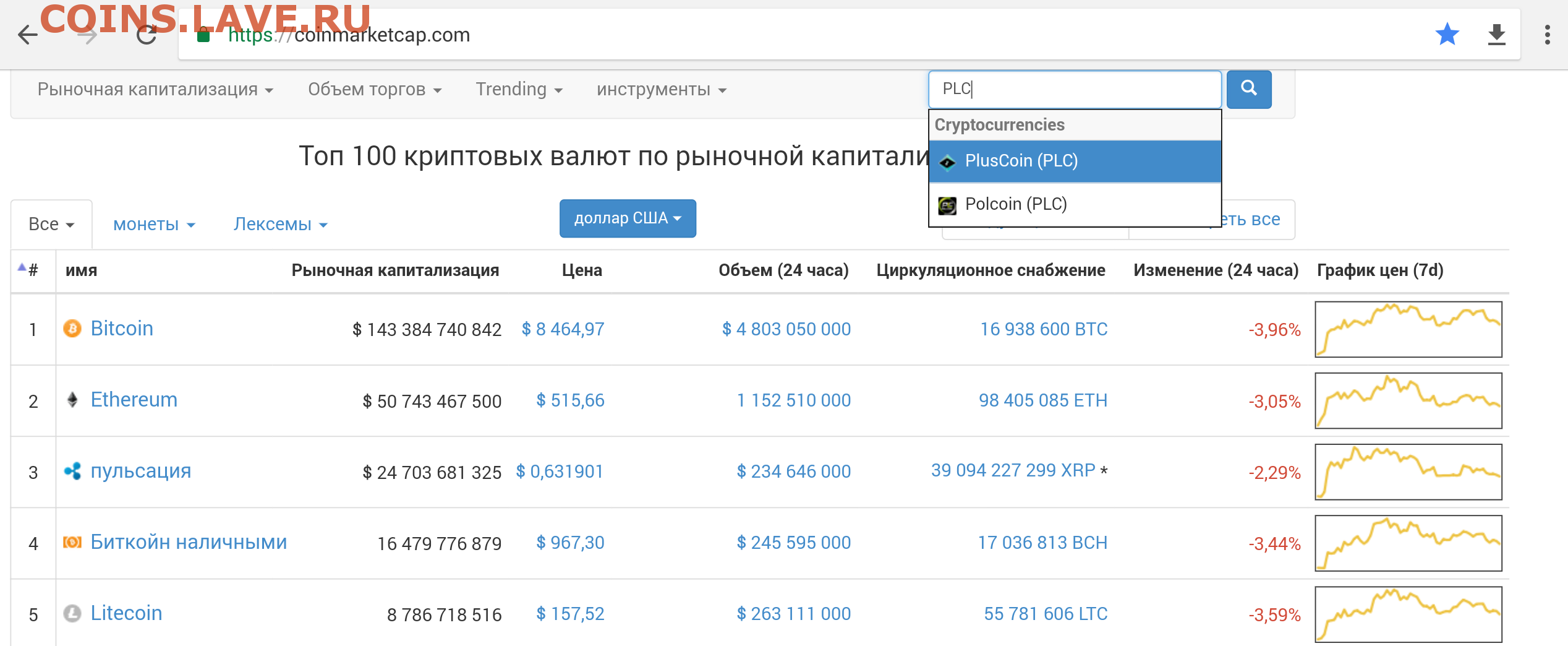This screenshot has width=1568, height=646.
Task: Click the sort arrow beside the # column
Action: point(22,267)
